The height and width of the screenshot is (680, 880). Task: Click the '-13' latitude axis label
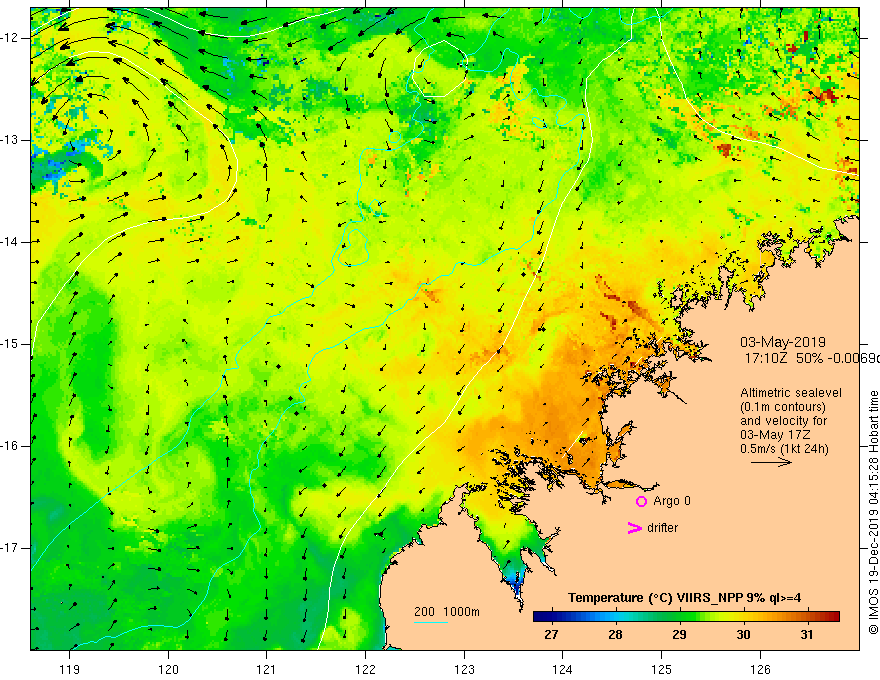[x=11, y=140]
